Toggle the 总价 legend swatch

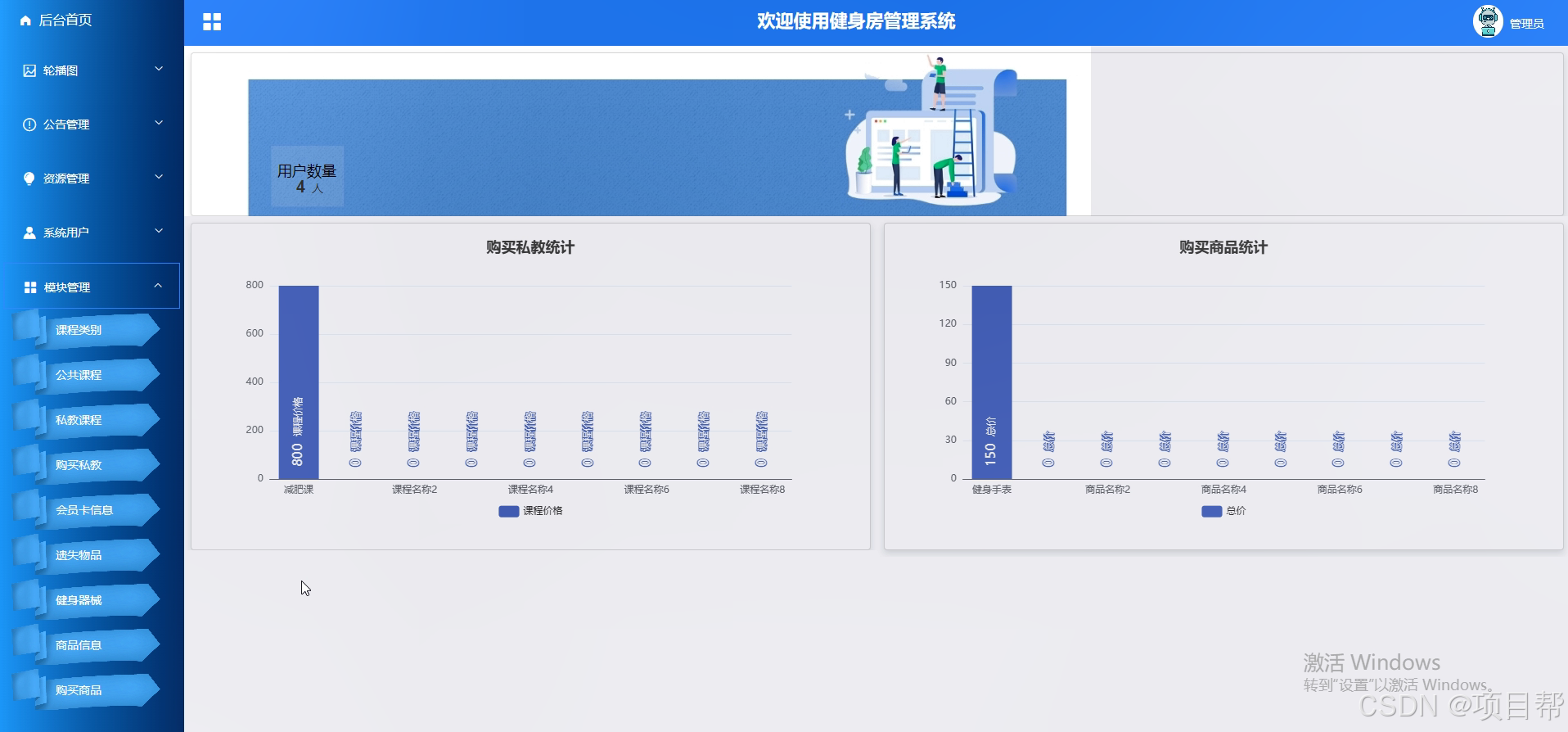(x=1211, y=511)
